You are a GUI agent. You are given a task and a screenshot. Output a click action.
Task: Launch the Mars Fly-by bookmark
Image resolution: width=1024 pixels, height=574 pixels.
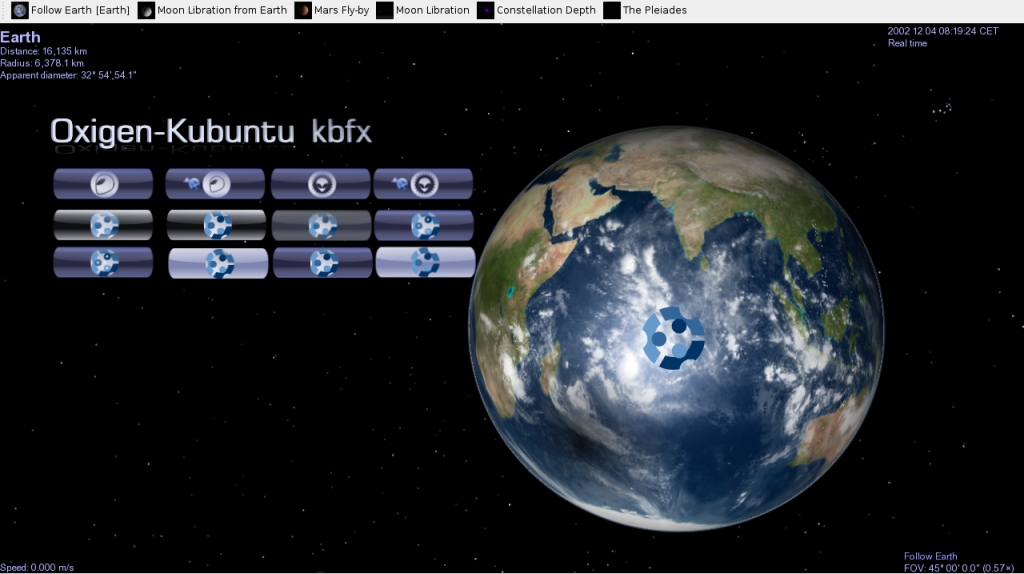click(332, 10)
